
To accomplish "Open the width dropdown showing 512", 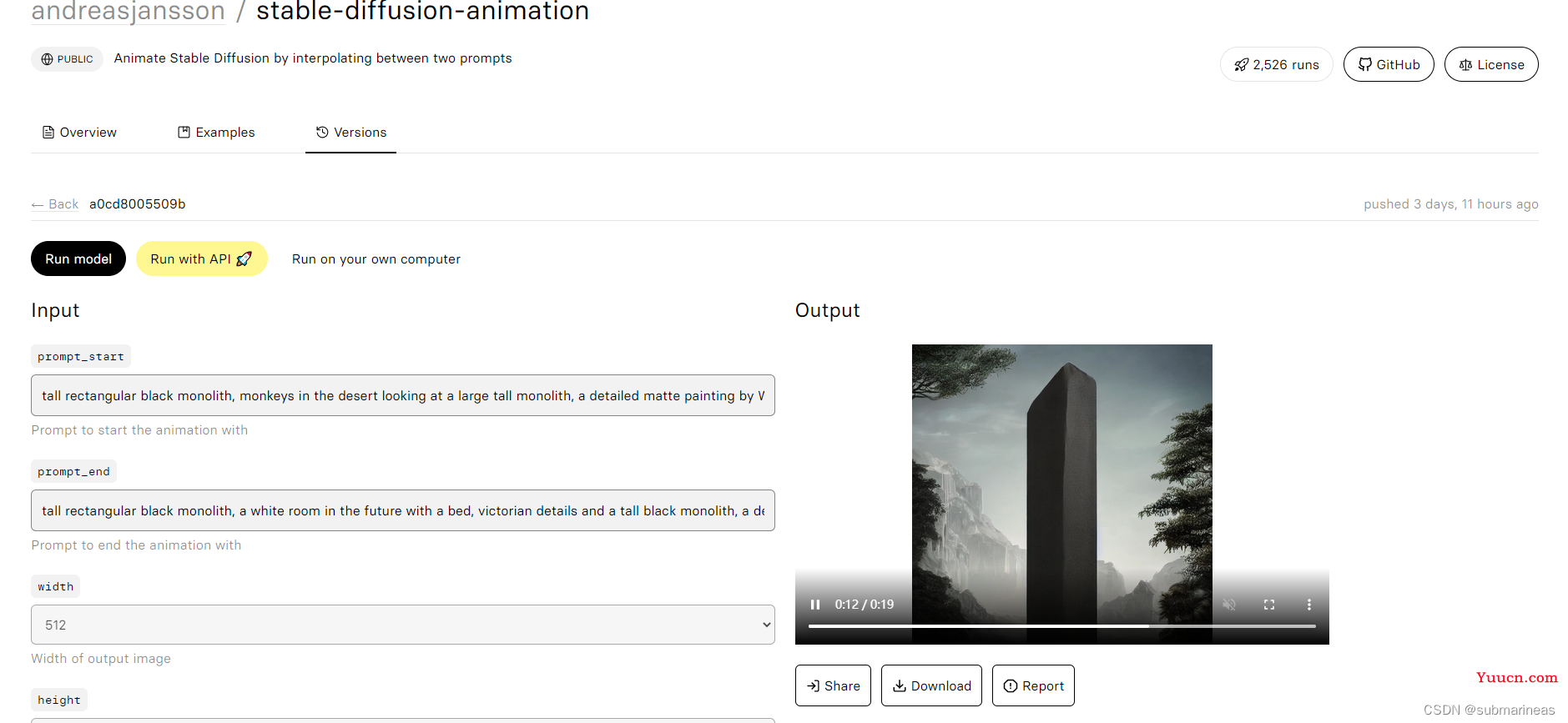I will pyautogui.click(x=403, y=625).
